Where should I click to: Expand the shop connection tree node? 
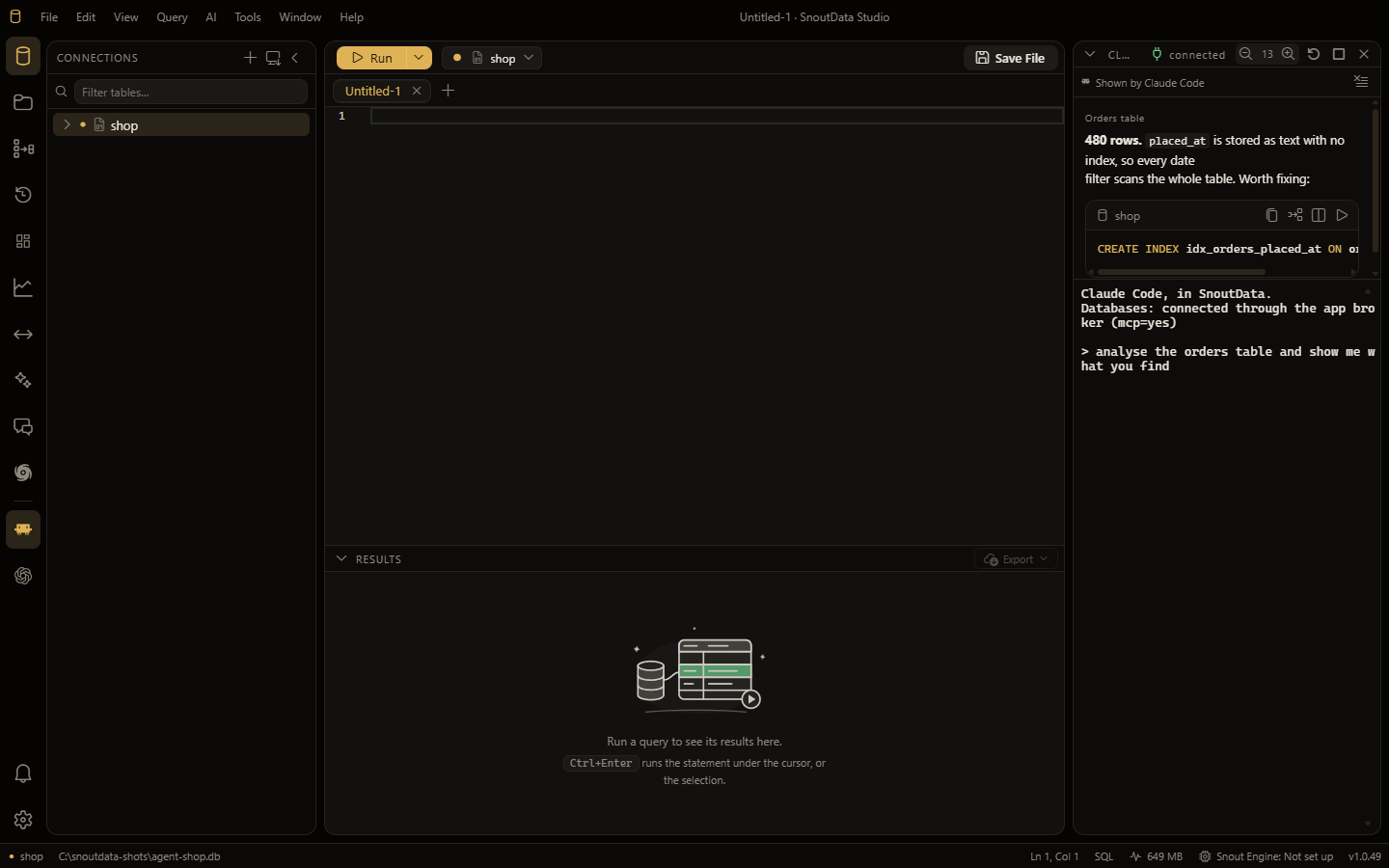pyautogui.click(x=67, y=124)
